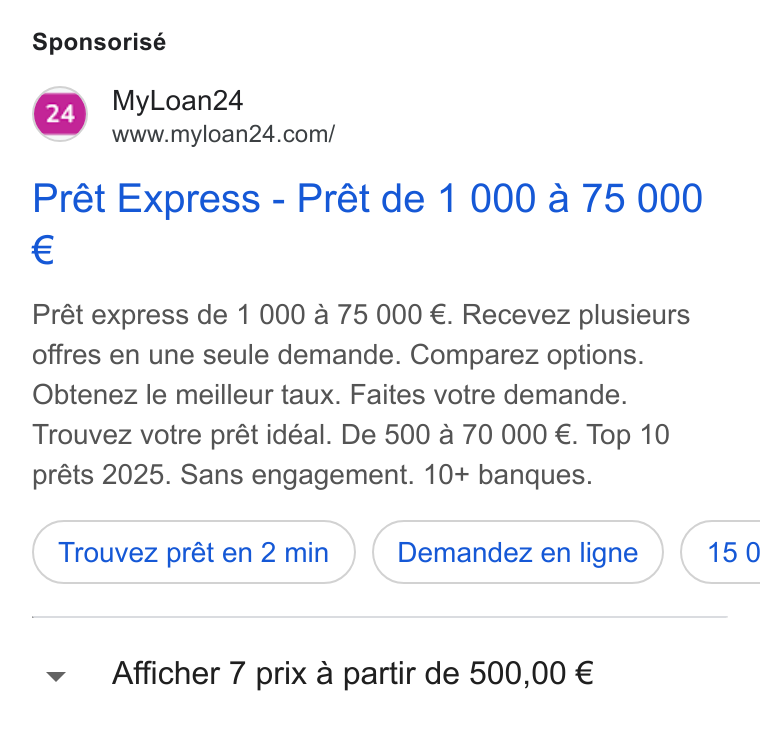The height and width of the screenshot is (734, 760).
Task: Click the pink MyLoan24 "24" logo icon
Action: tap(60, 114)
